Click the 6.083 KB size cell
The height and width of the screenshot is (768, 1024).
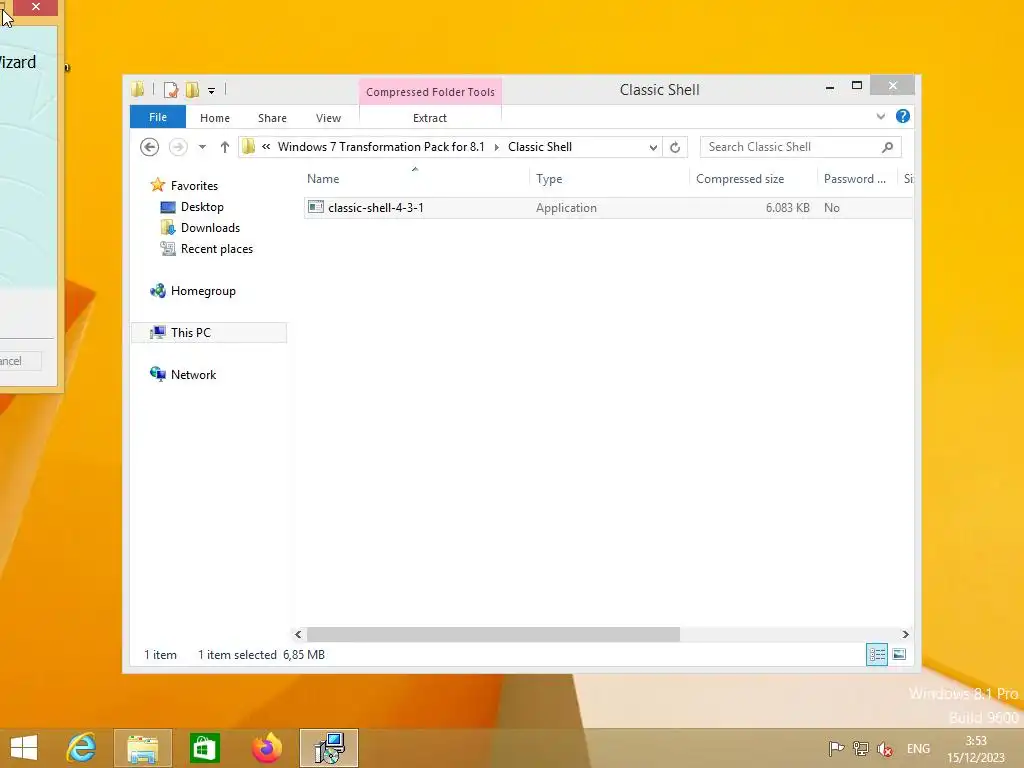(788, 208)
